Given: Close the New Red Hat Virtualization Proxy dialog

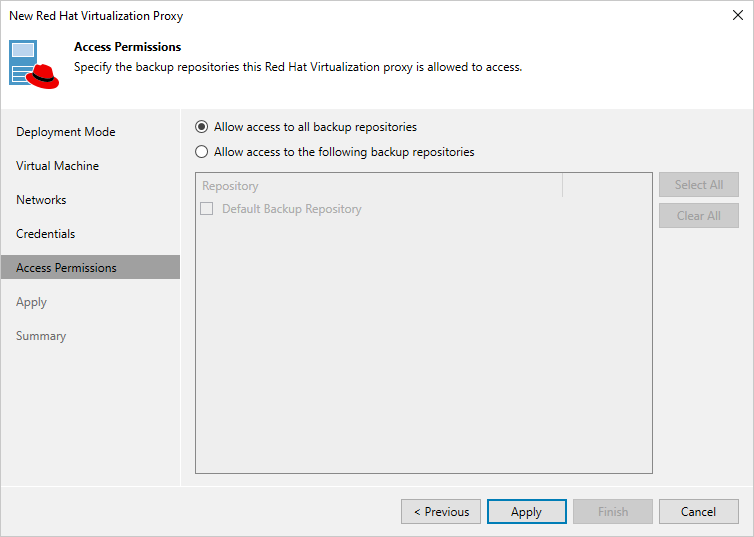Looking at the screenshot, I should (737, 16).
